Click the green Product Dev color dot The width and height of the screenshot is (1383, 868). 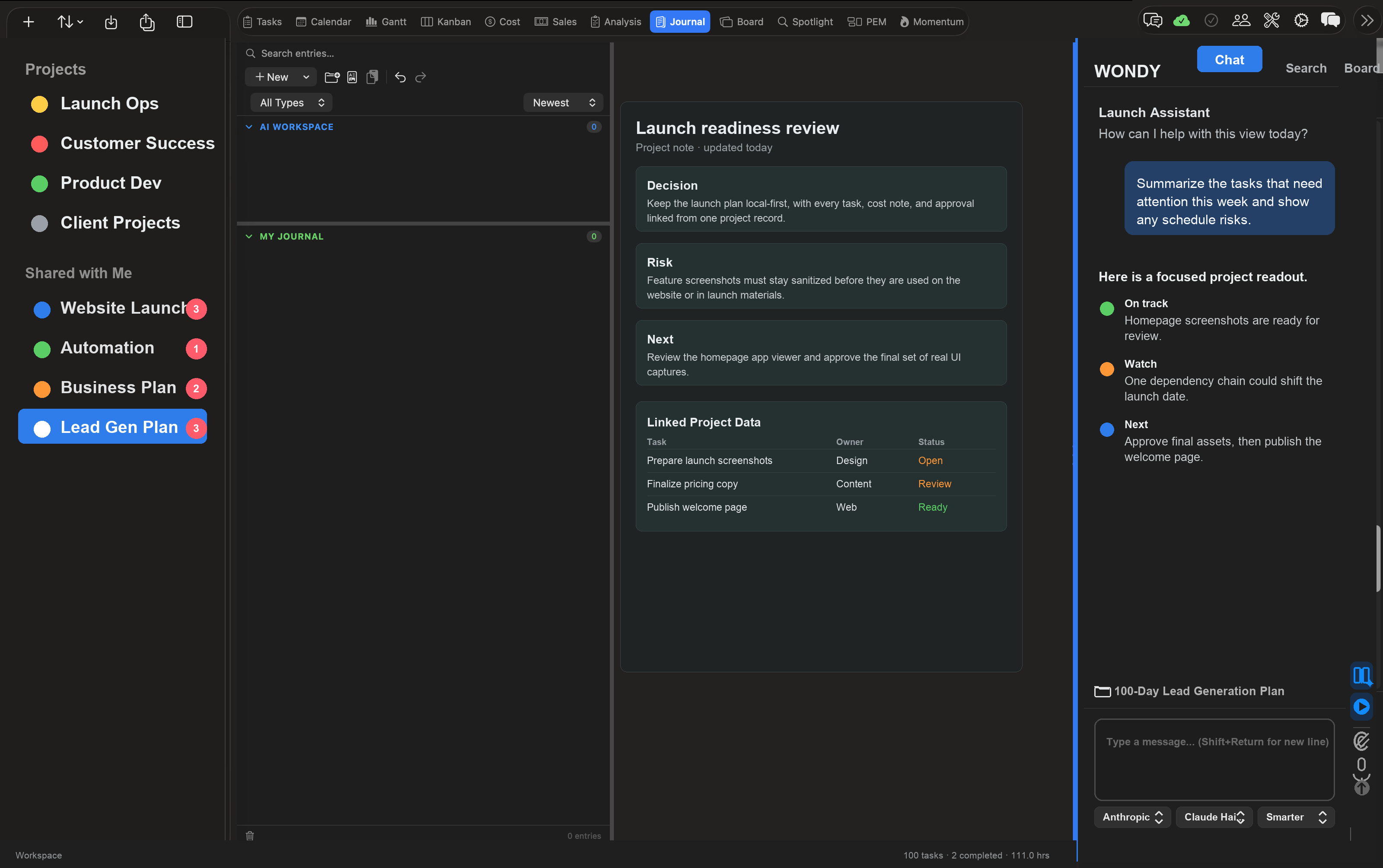coord(40,183)
